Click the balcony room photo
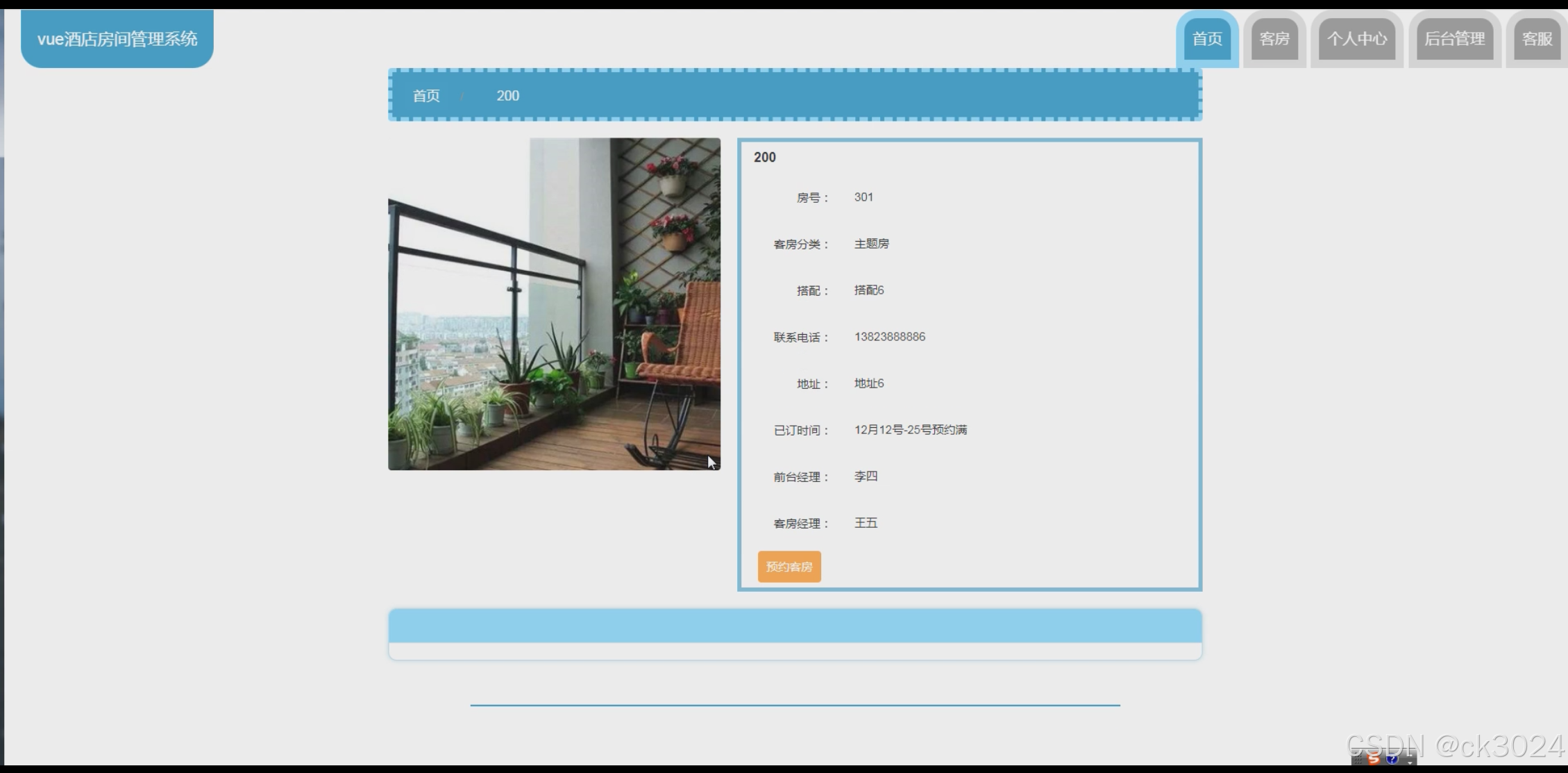 click(554, 304)
